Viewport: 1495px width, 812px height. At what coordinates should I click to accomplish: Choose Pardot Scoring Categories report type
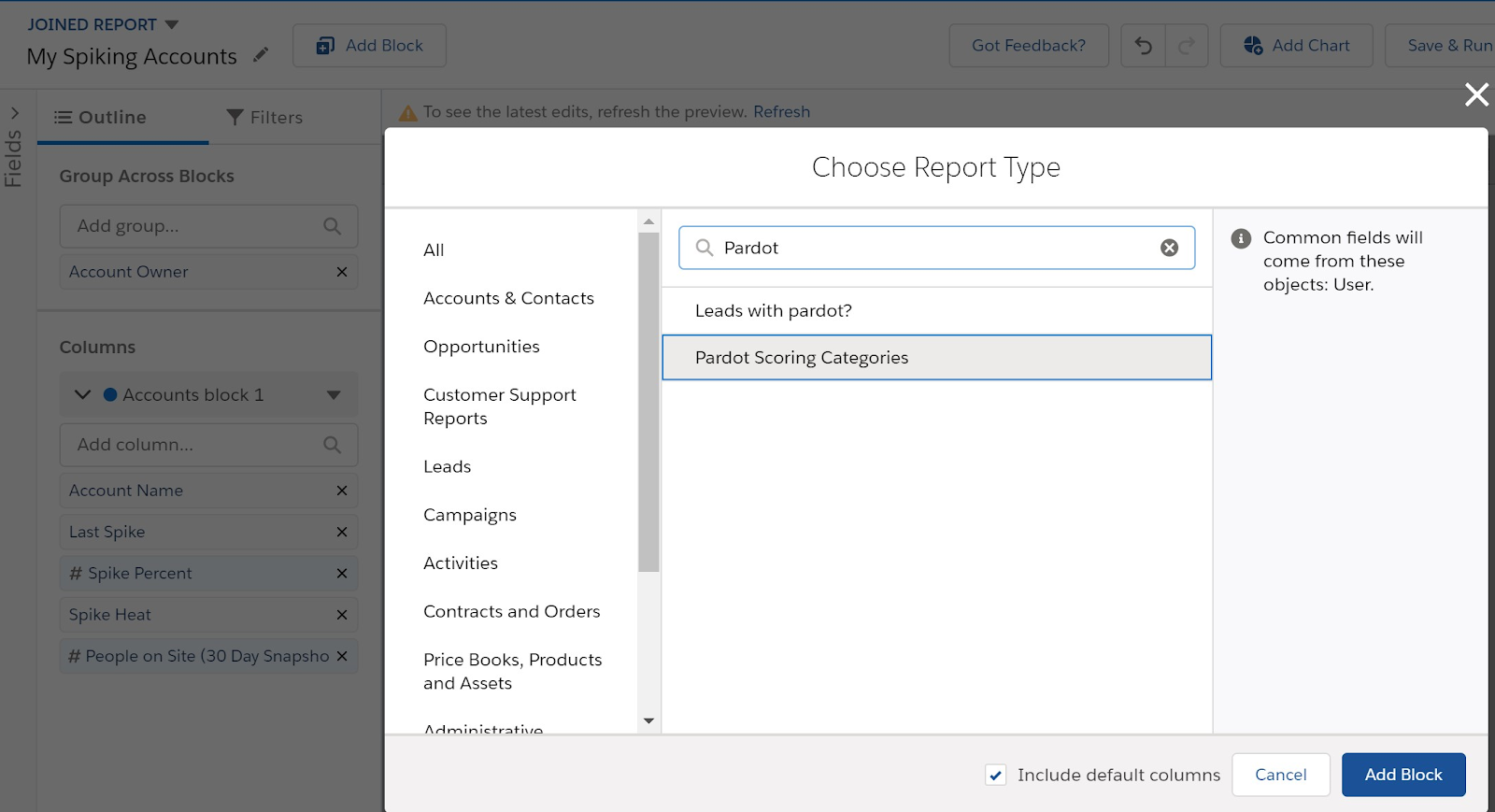coord(936,358)
